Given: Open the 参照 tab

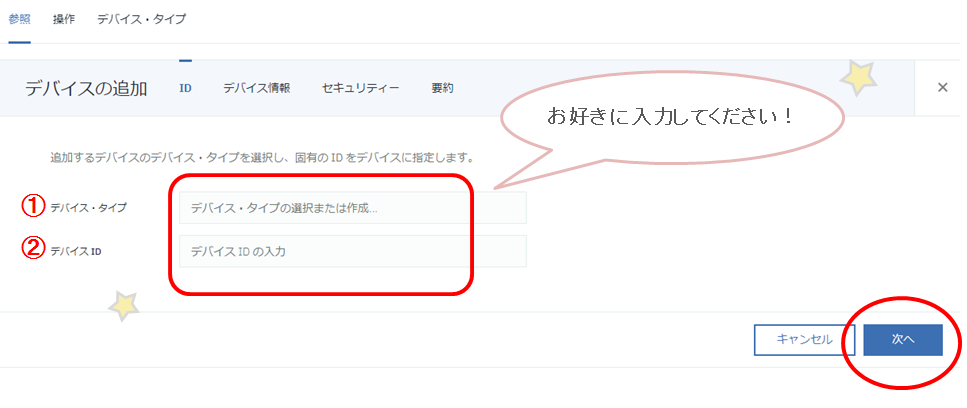Looking at the screenshot, I should [19, 19].
